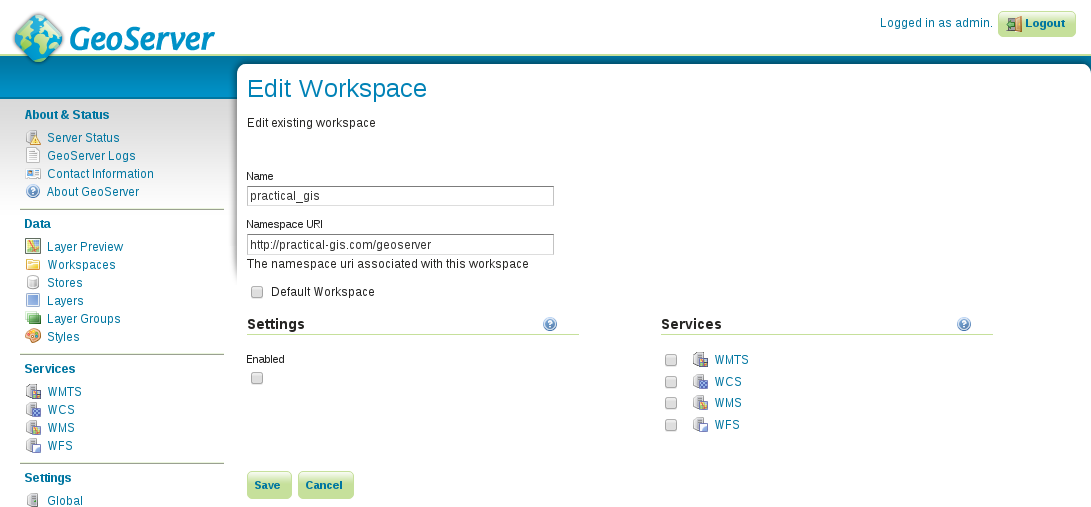Open WMTS service settings from sidebar
1091x507 pixels.
pyautogui.click(x=65, y=392)
